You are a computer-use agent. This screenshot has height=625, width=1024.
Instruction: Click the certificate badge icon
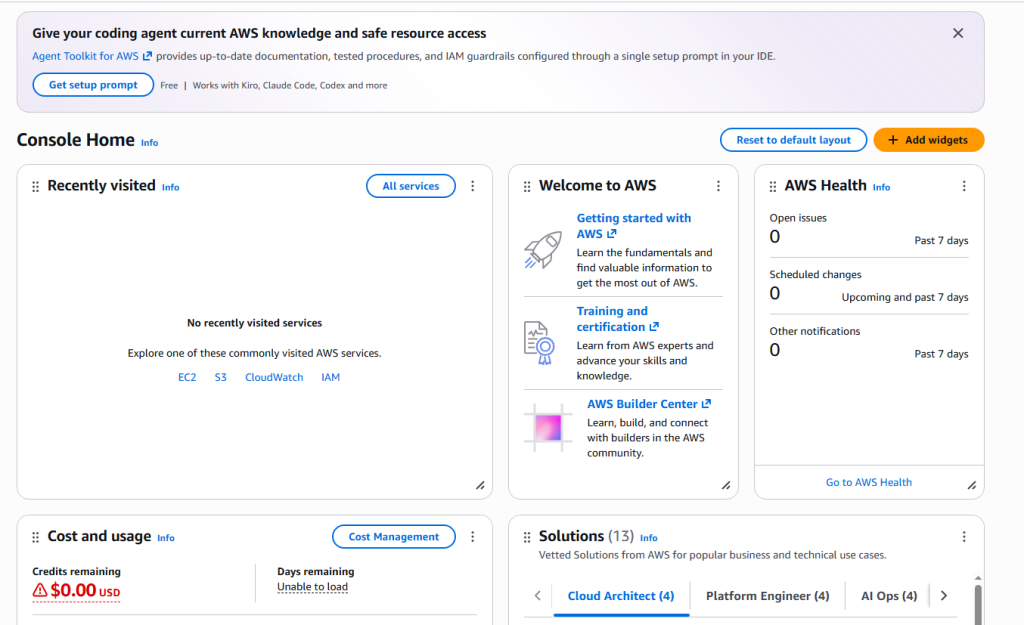539,343
